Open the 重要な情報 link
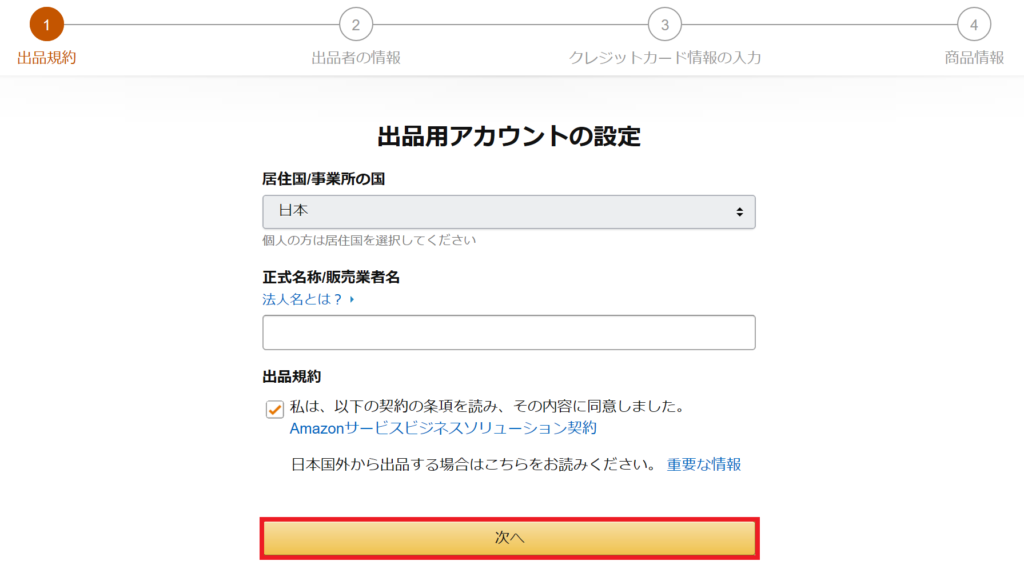 point(704,464)
